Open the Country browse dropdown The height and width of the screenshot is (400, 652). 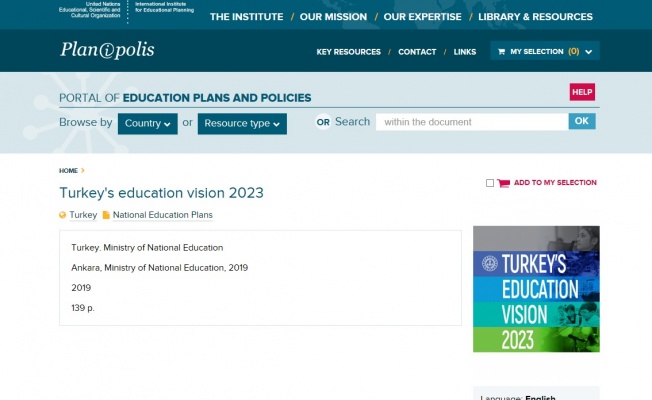[148, 123]
